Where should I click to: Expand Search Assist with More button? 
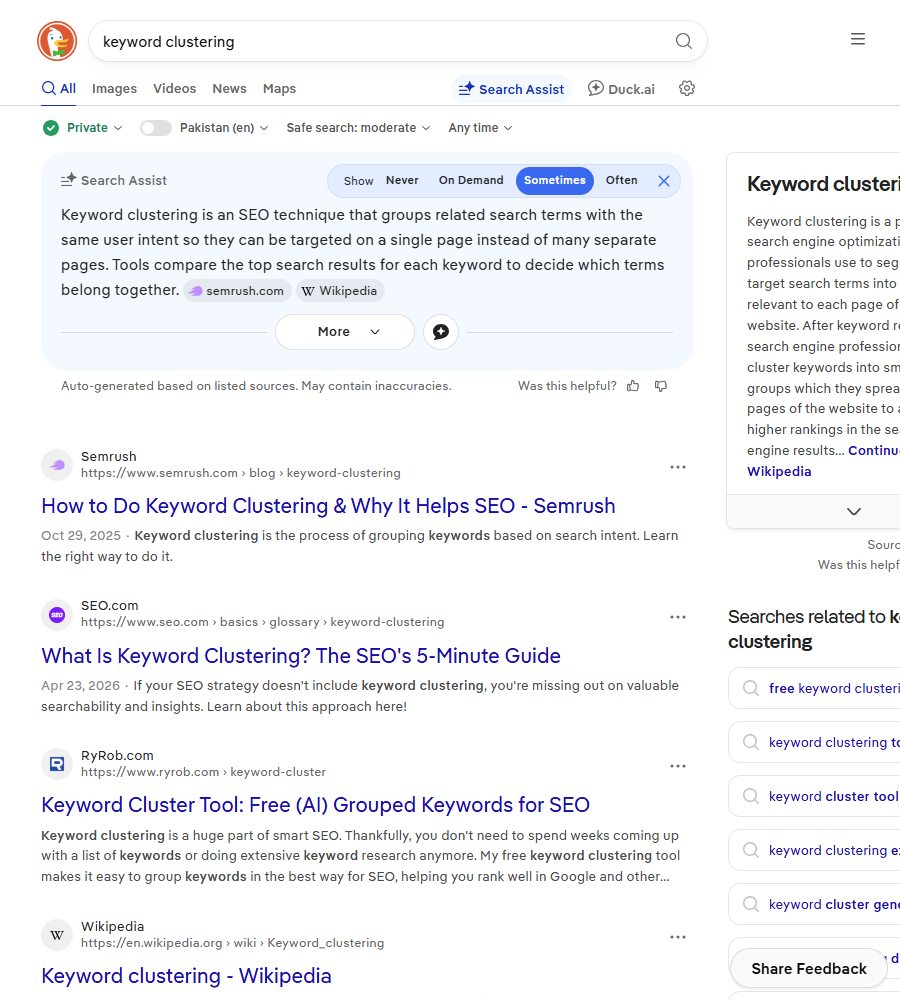(345, 332)
